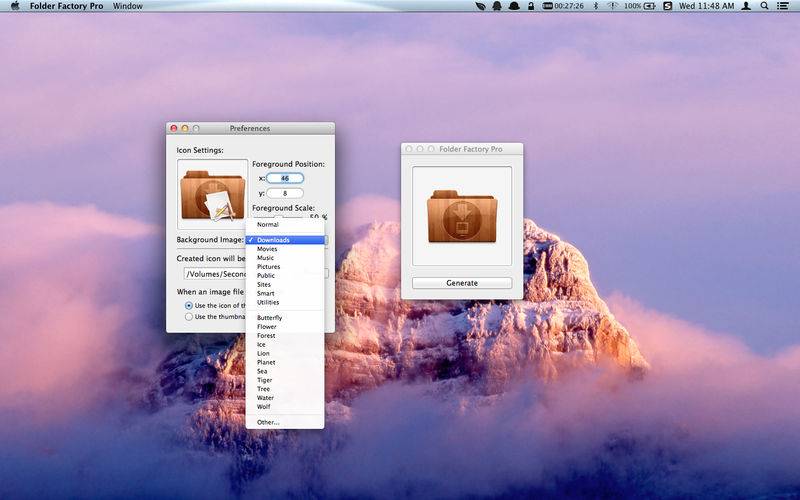Minimize the Preferences window

coord(185,129)
